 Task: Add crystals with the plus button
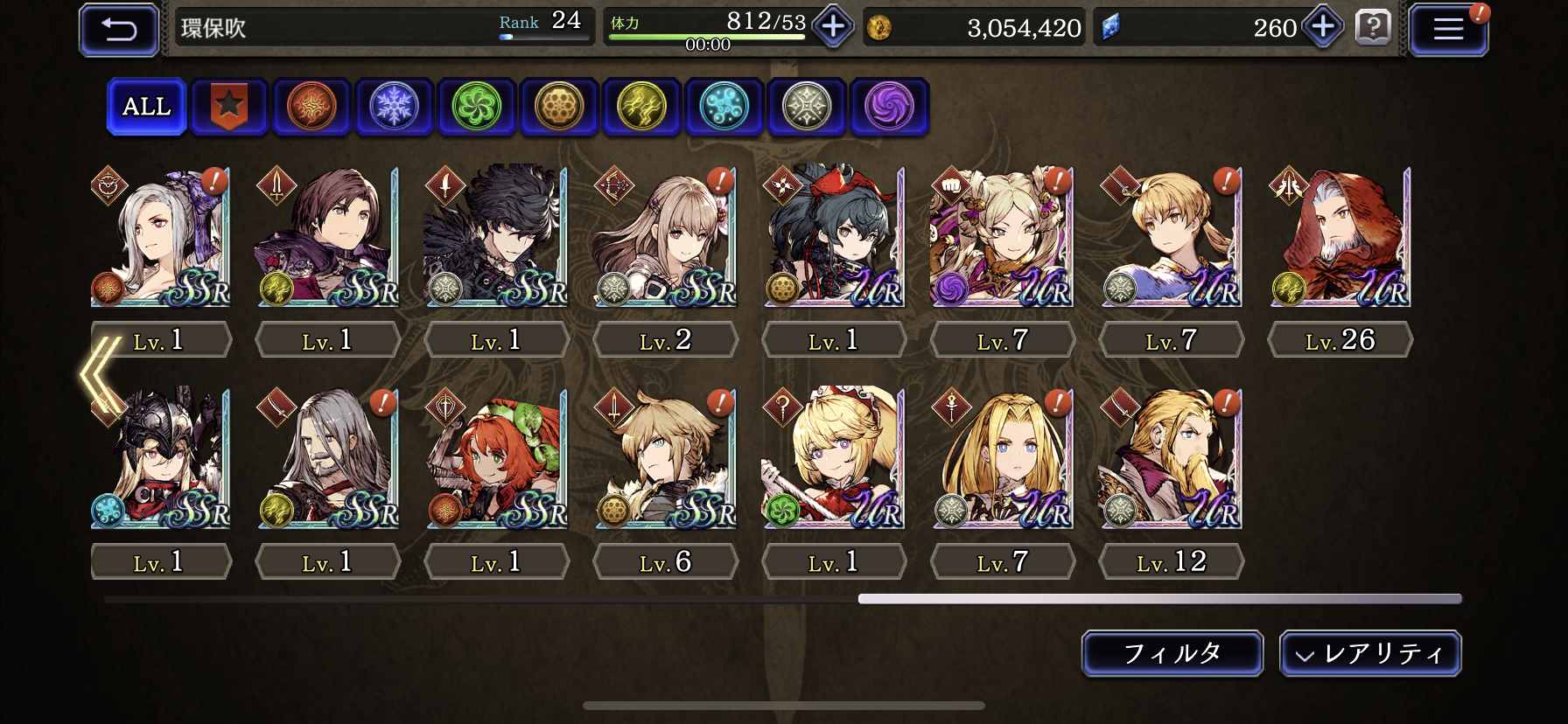click(x=1323, y=26)
